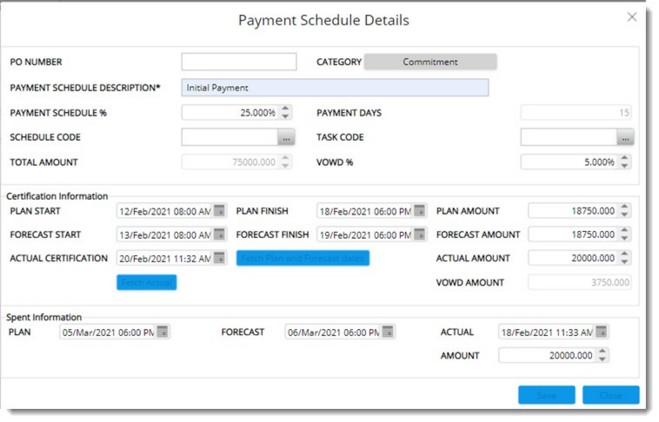Open calendar picker for Plan Start date

(219, 211)
